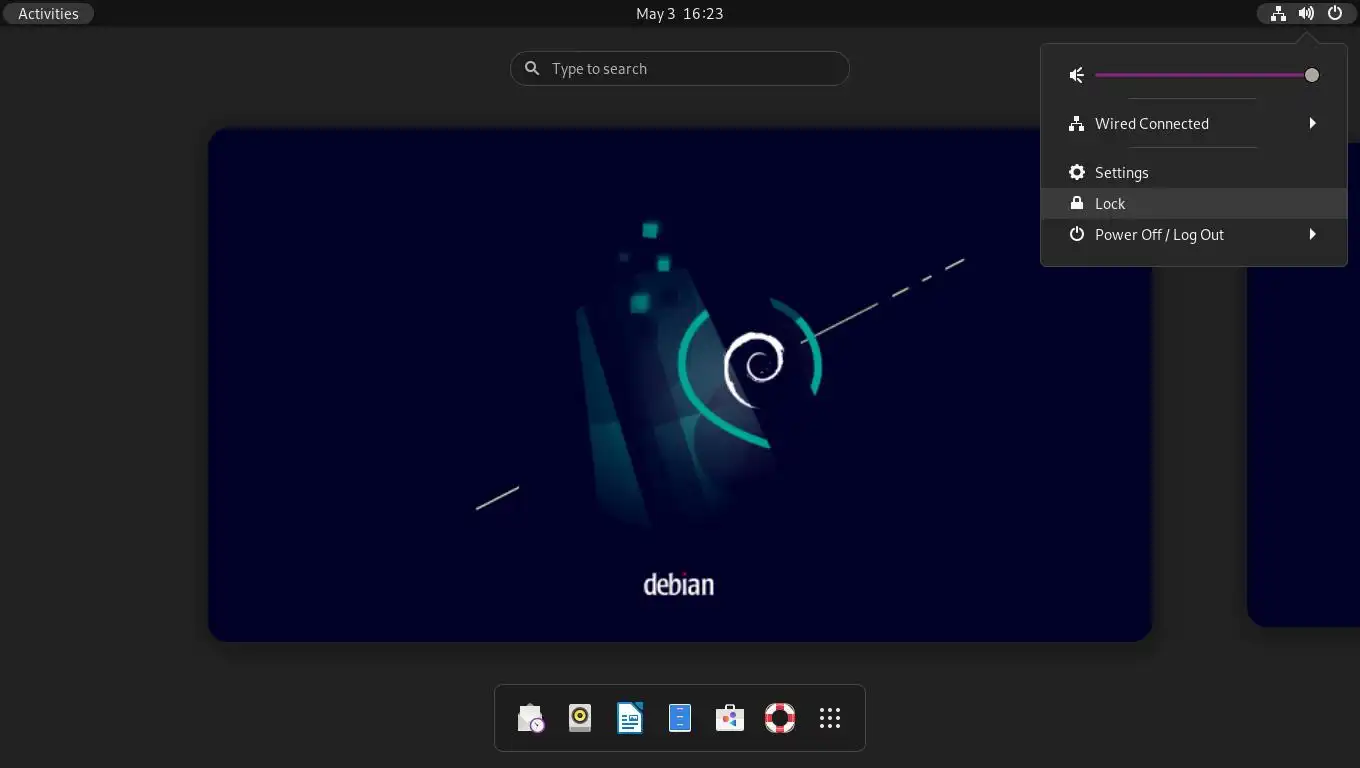The width and height of the screenshot is (1360, 768).
Task: Select the Debian desktop workspace thumbnail
Action: pyautogui.click(x=680, y=384)
